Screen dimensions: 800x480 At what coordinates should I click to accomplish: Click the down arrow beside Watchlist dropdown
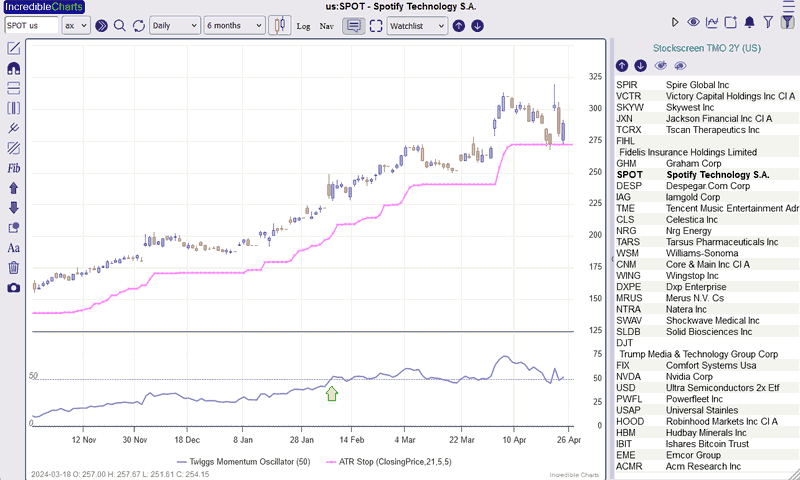(x=477, y=26)
